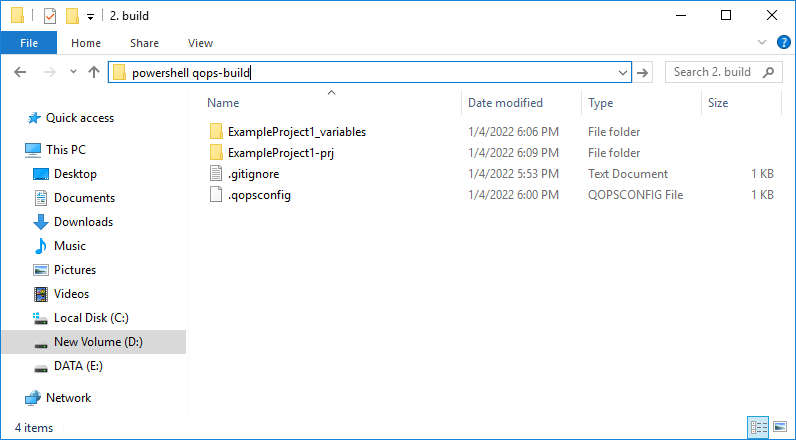Go up one folder level arrow

(94, 72)
